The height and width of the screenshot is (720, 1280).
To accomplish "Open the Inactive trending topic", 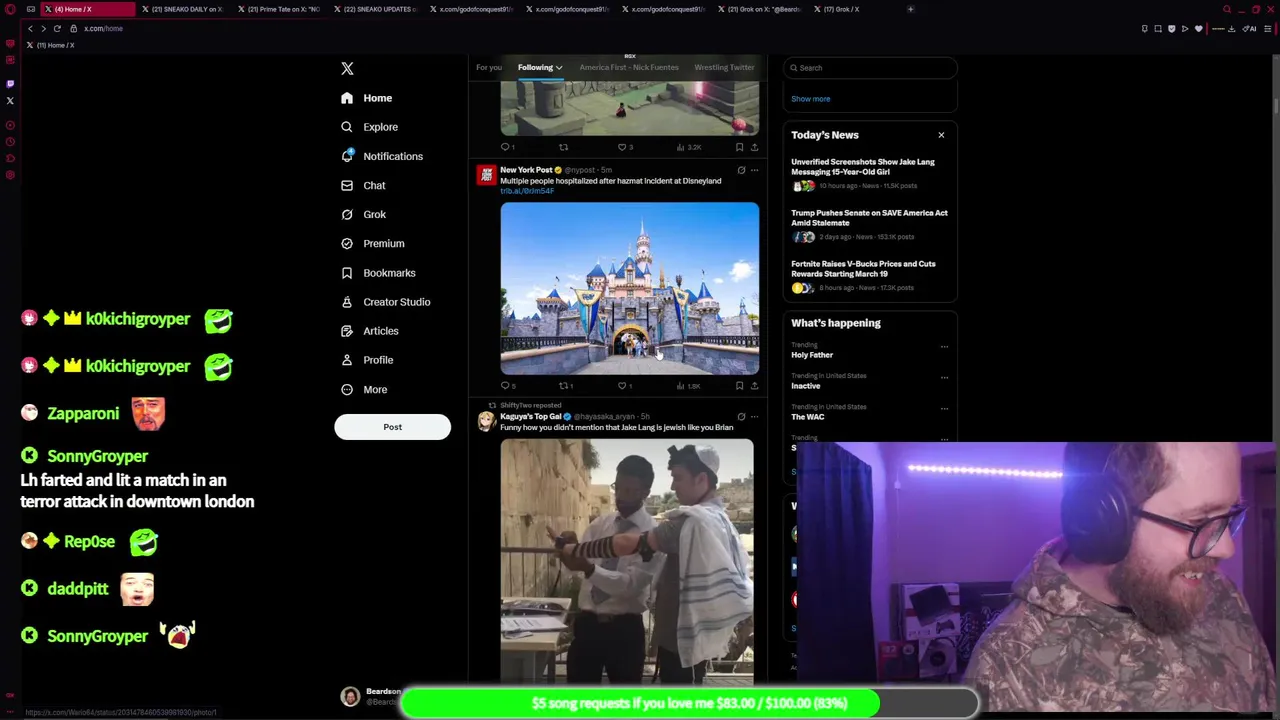I will click(805, 386).
